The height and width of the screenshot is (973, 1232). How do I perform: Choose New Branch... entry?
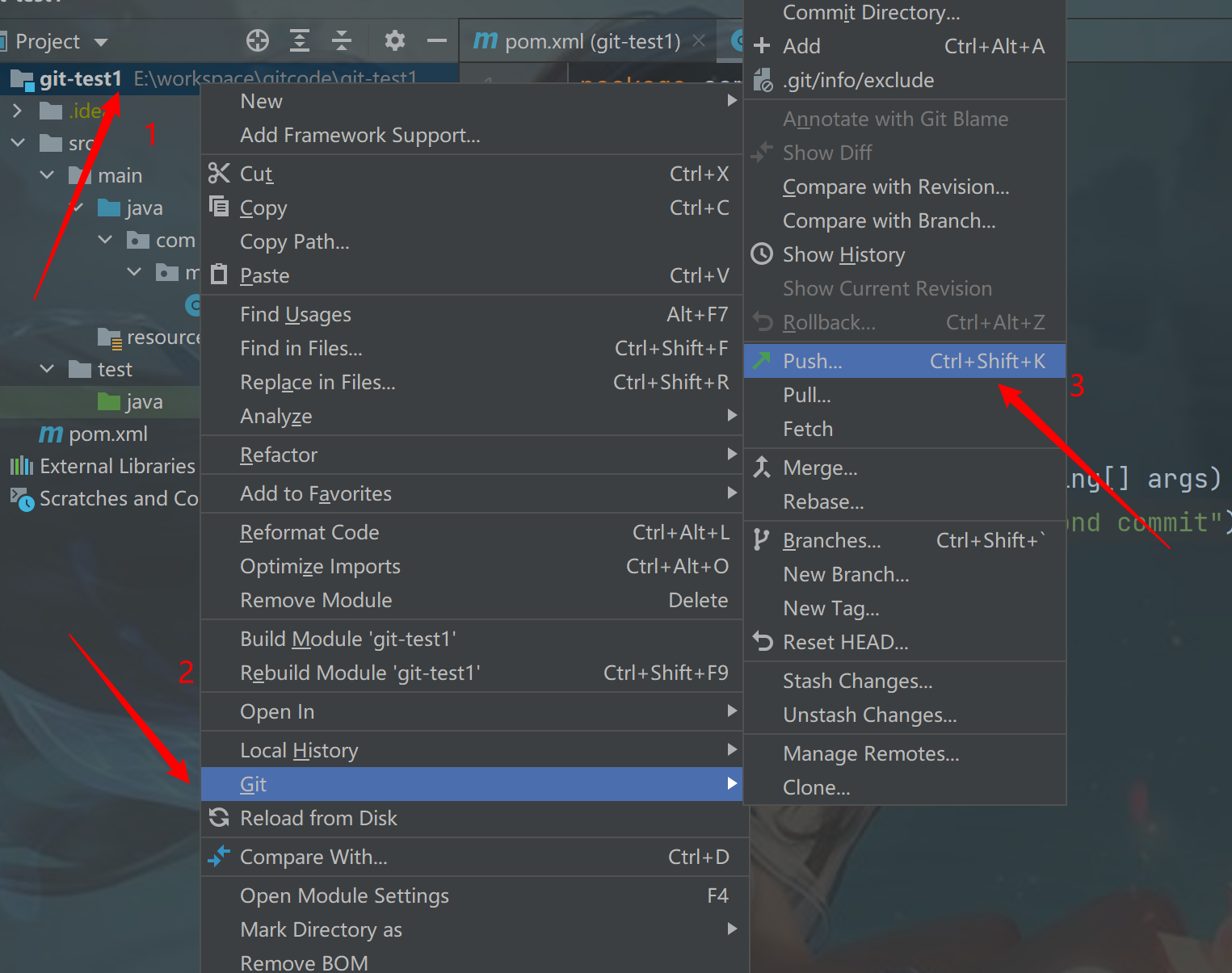tap(905, 574)
